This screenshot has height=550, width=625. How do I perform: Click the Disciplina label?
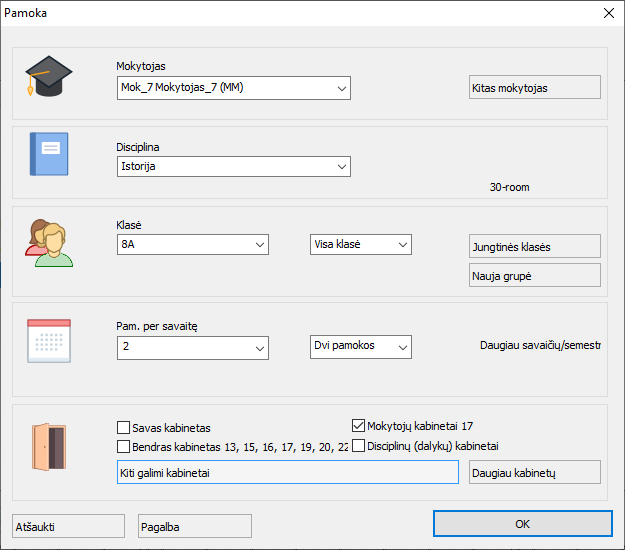point(138,147)
